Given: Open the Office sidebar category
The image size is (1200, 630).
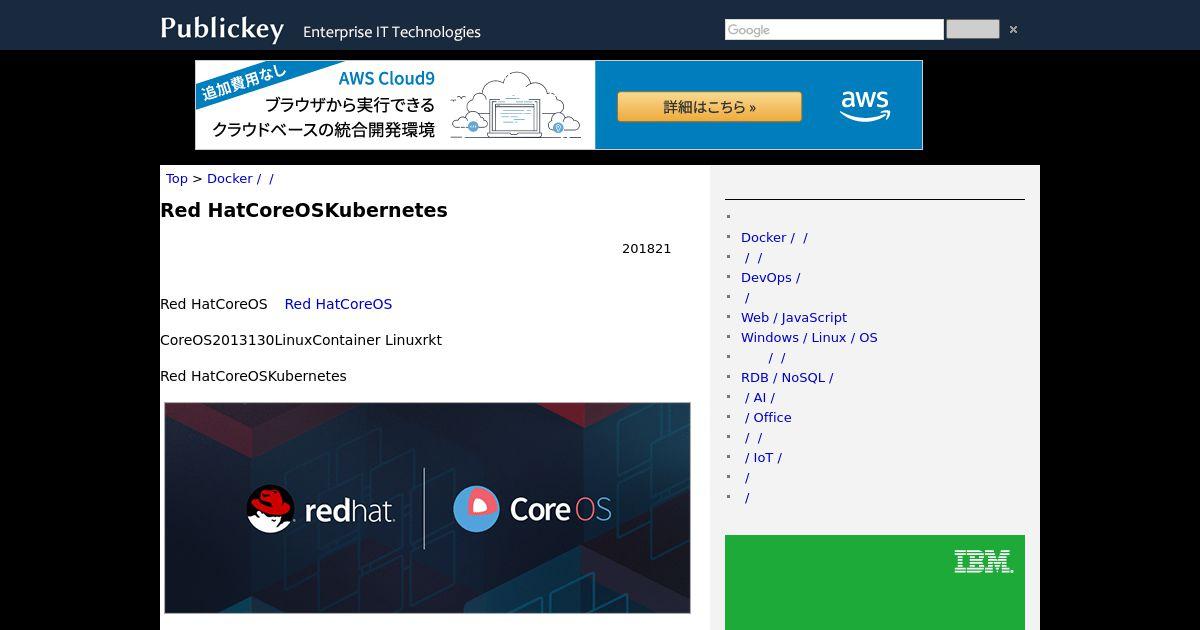Looking at the screenshot, I should click(x=768, y=417).
